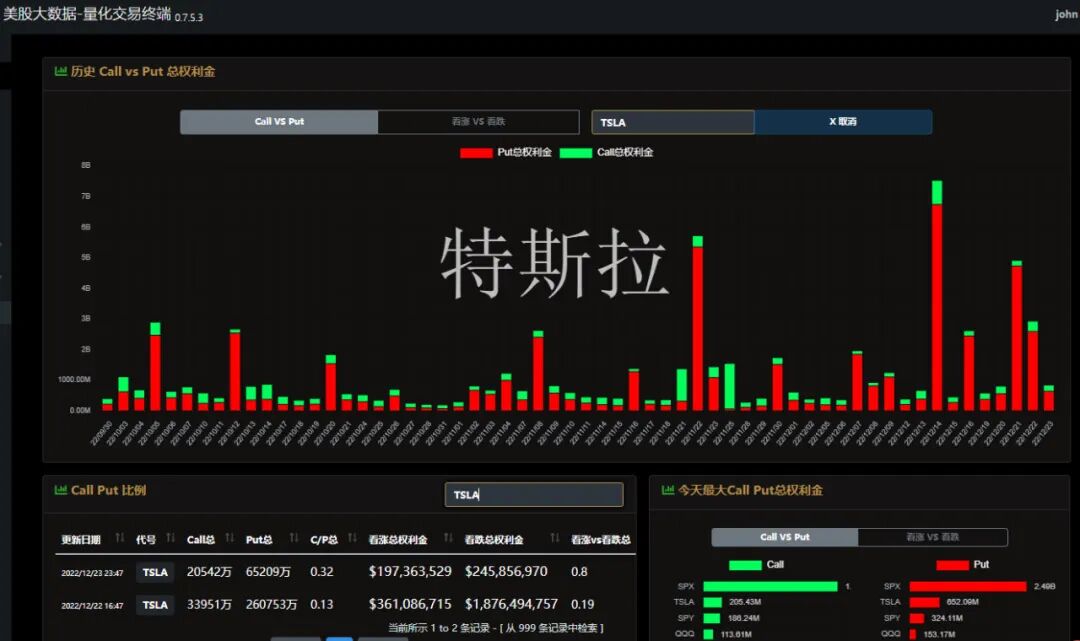Click chart icon beside 历史 Call vs Put 总权利金
This screenshot has height=641, width=1080.
point(61,71)
